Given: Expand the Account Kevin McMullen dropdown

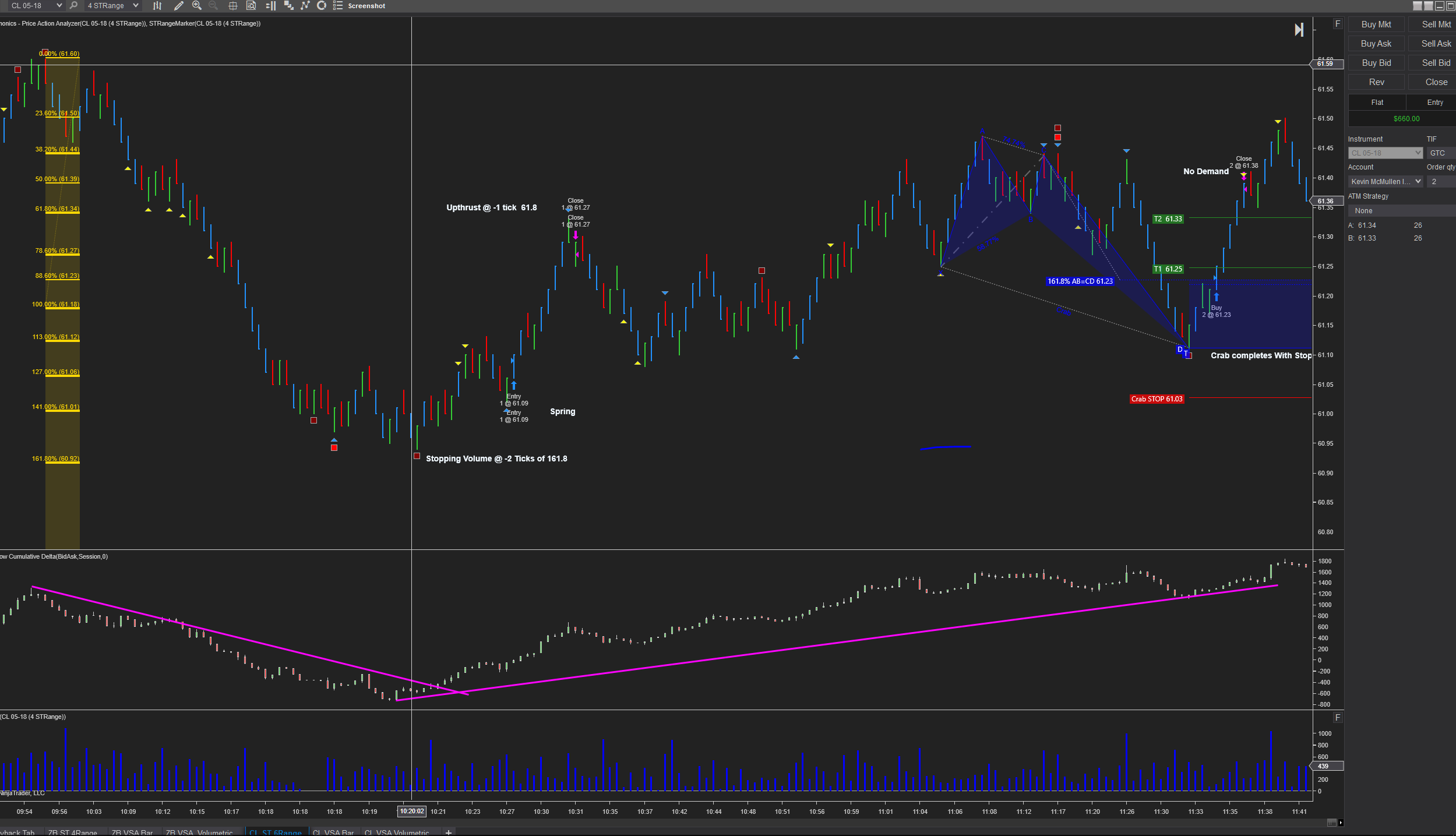Looking at the screenshot, I should (x=1386, y=181).
